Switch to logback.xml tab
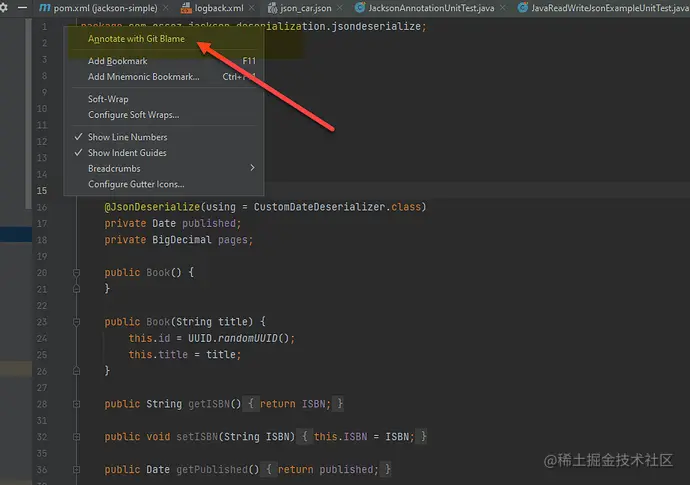Screen dimensions: 690x485 click(219, 8)
